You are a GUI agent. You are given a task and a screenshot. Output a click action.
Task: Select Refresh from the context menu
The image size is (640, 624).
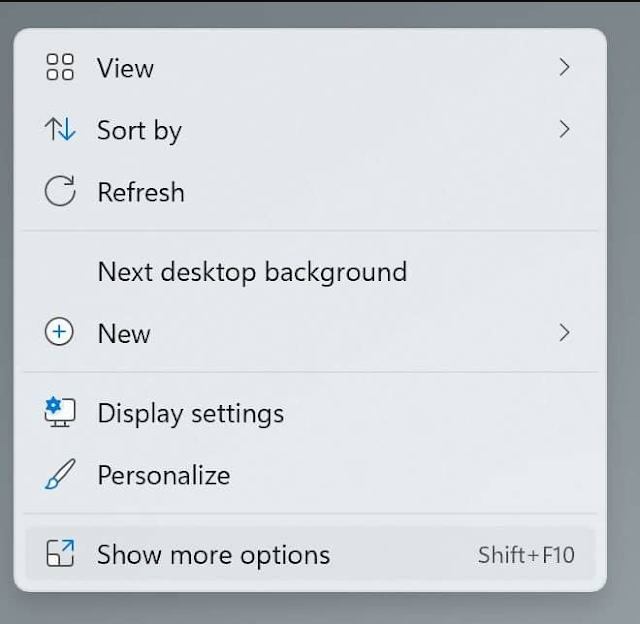click(x=141, y=192)
